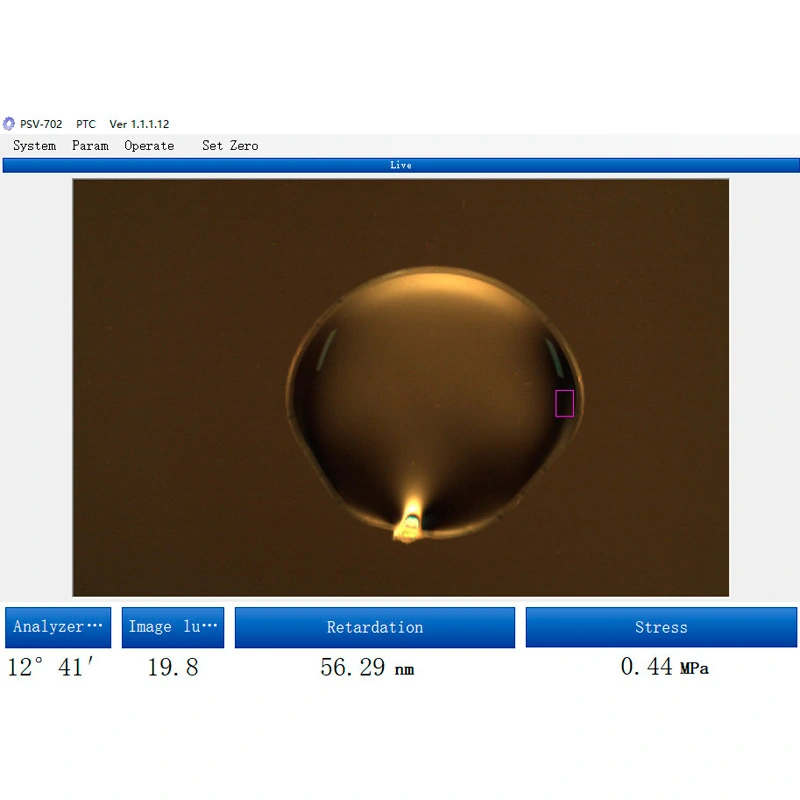The width and height of the screenshot is (800, 800).
Task: Click the live lens preview image
Action: 400,385
